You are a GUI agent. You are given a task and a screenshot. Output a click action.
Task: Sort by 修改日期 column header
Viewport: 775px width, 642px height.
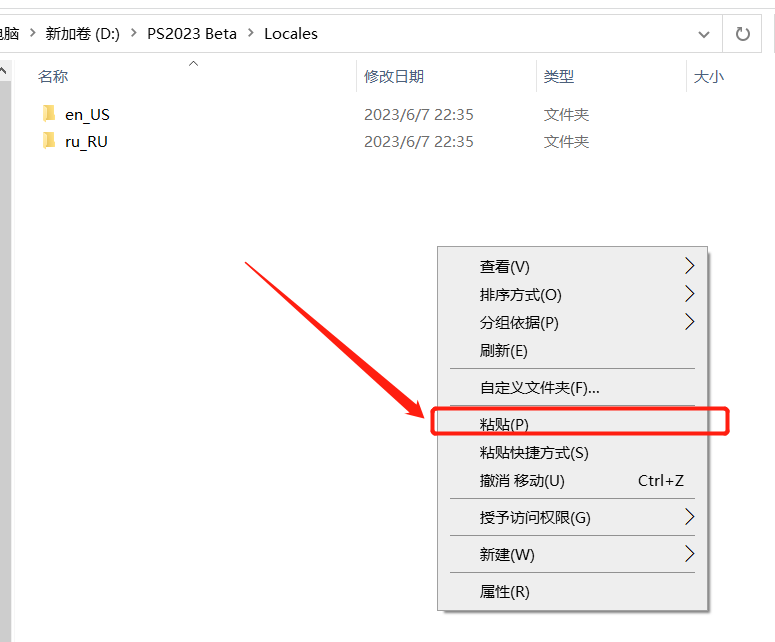click(x=393, y=76)
